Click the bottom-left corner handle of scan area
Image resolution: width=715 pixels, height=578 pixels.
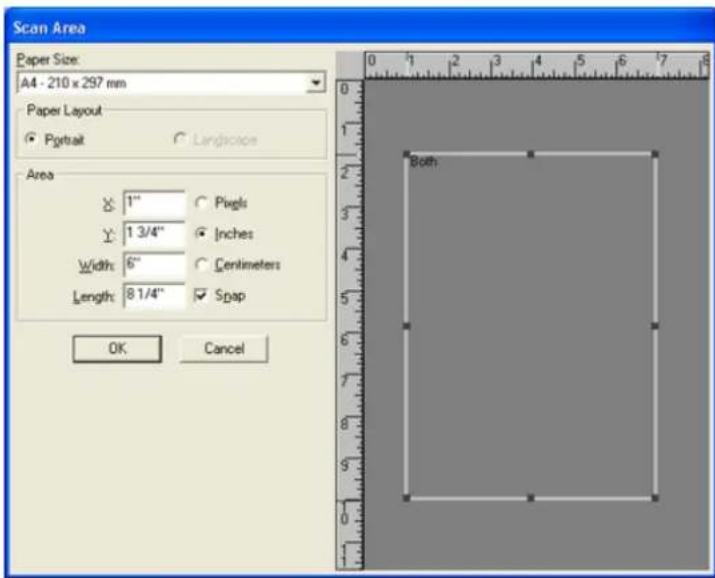pos(407,498)
